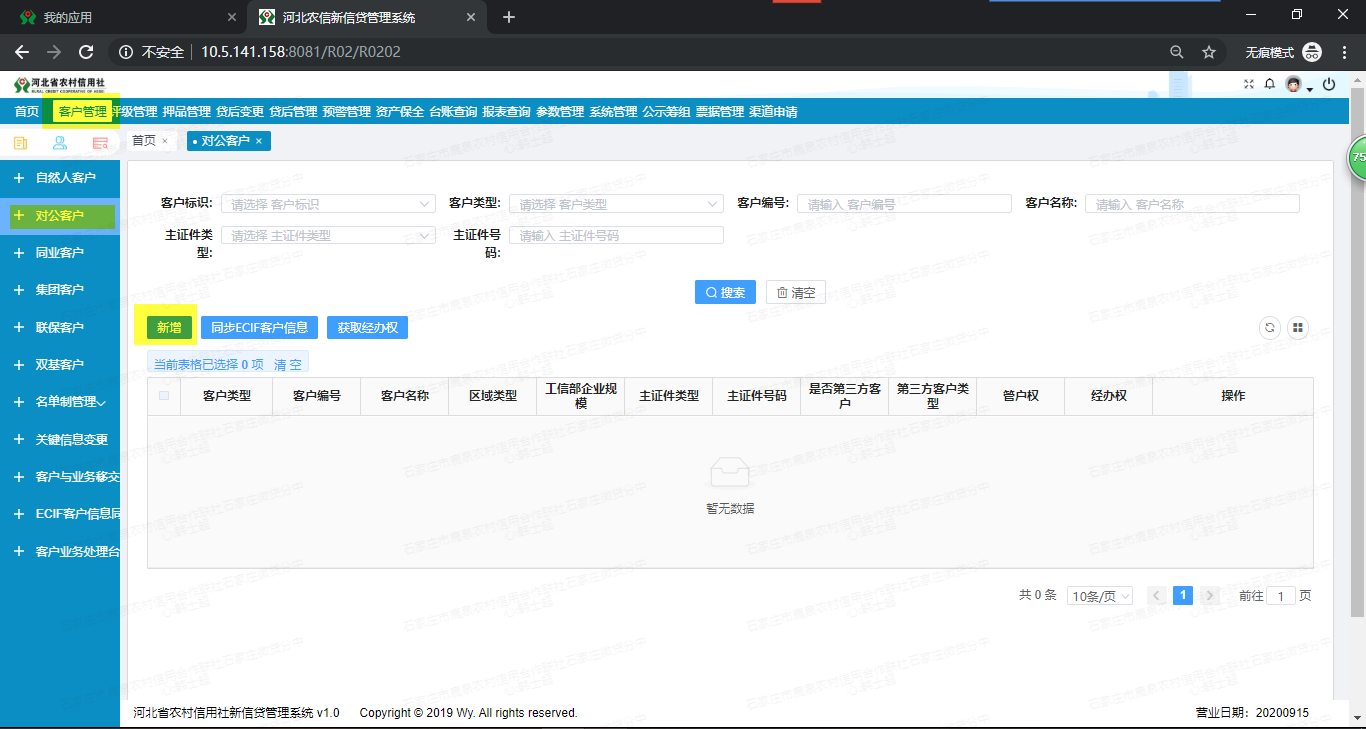1366x729 pixels.
Task: Click the 清空 button to clear search fields
Action: 795,292
